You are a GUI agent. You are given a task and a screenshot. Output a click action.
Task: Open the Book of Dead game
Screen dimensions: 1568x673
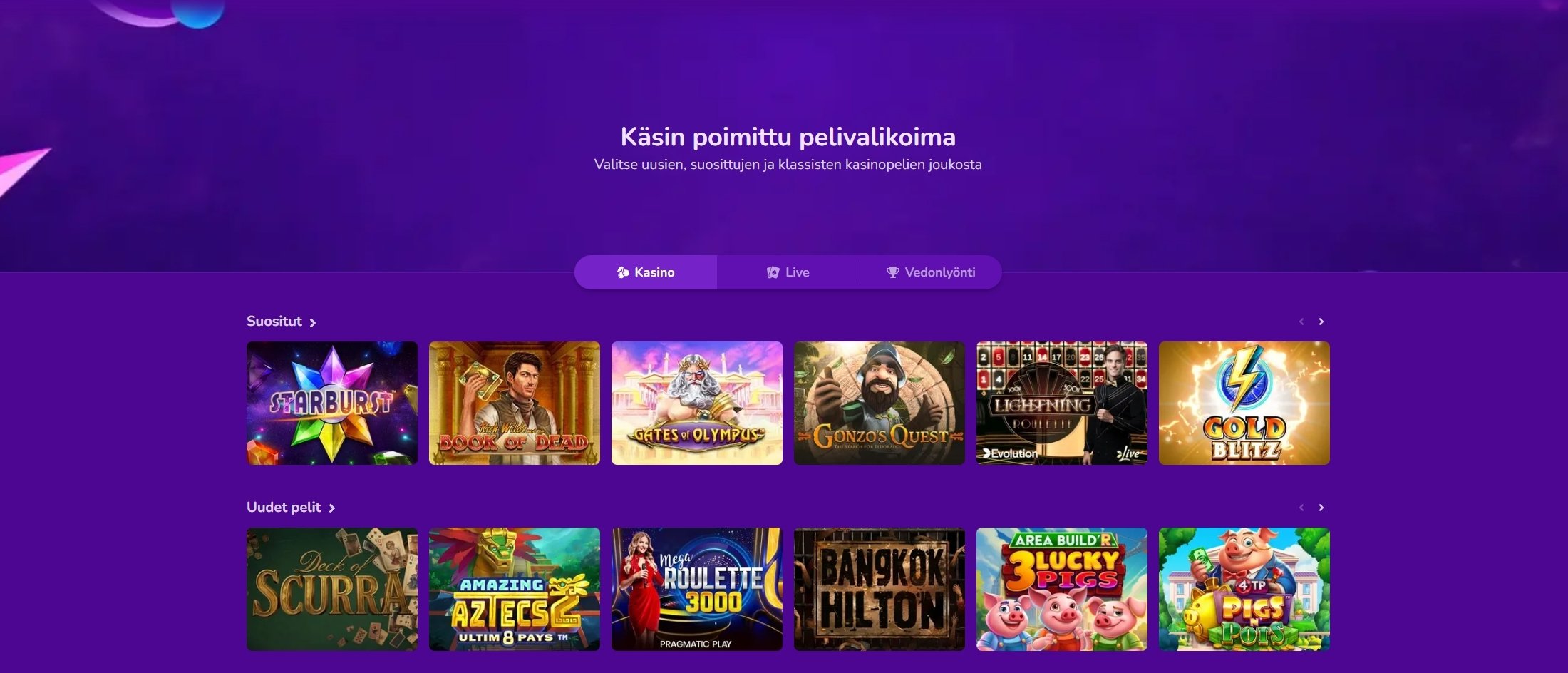tap(515, 404)
